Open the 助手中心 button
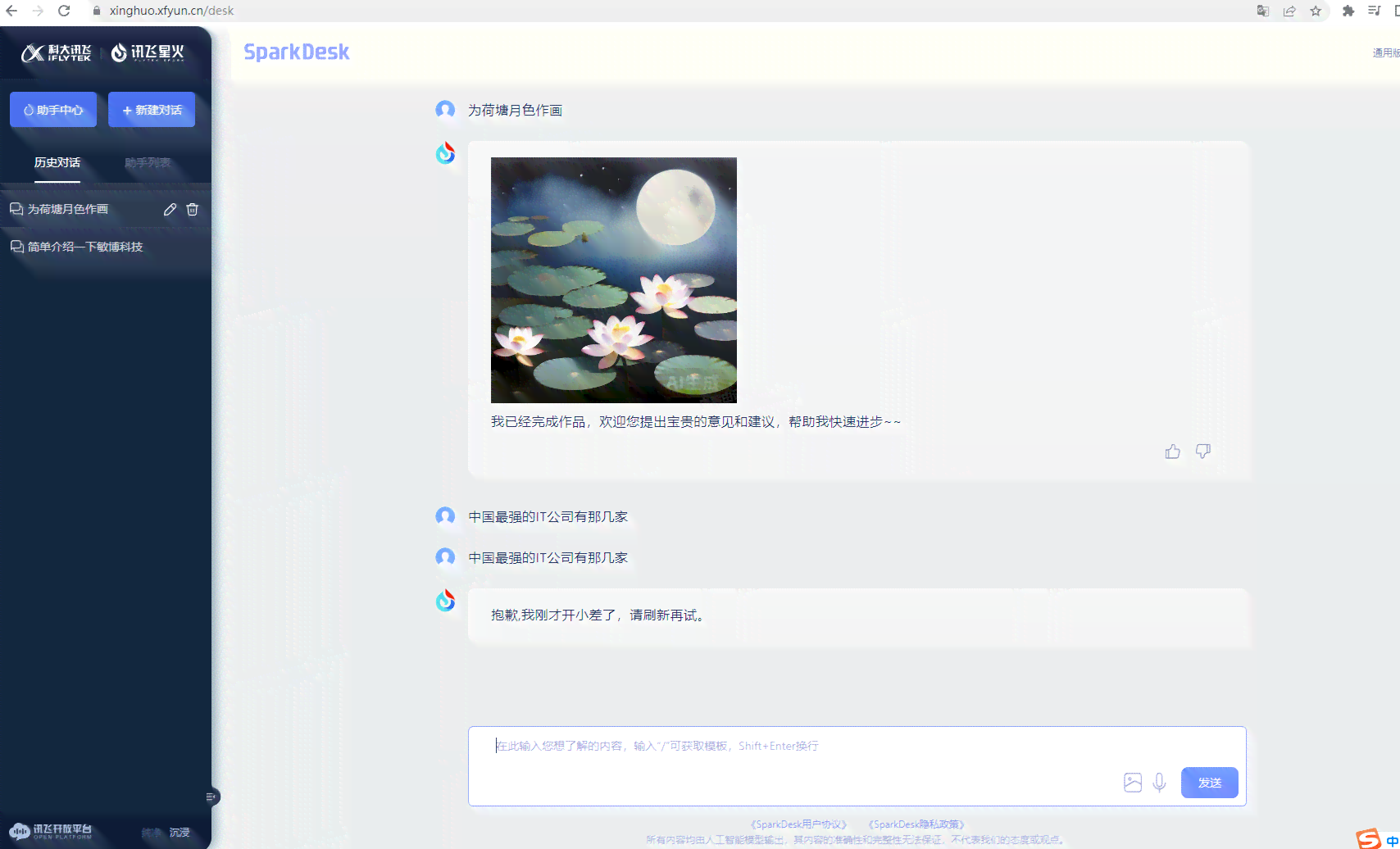 click(x=53, y=110)
